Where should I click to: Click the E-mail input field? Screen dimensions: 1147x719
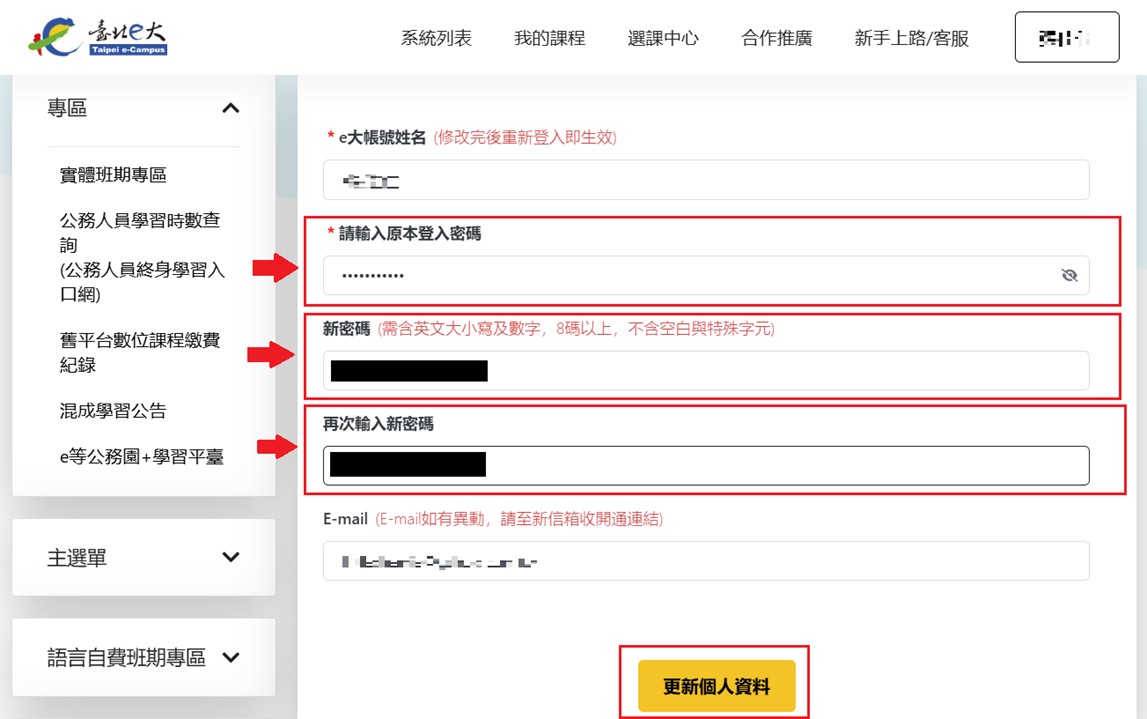705,561
